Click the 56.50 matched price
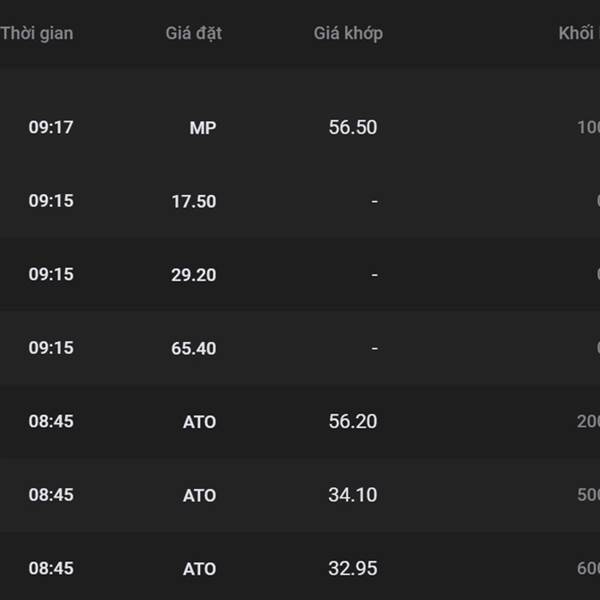Viewport: 600px width, 600px height. click(352, 128)
